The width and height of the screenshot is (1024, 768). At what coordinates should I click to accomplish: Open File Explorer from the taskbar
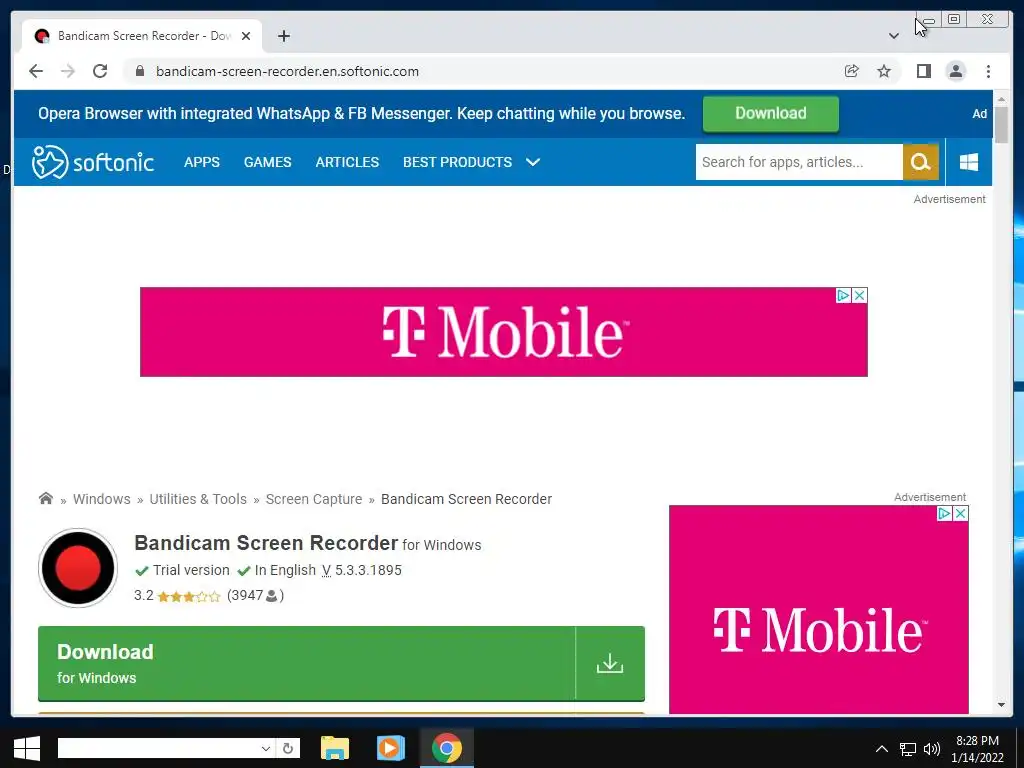coord(334,748)
